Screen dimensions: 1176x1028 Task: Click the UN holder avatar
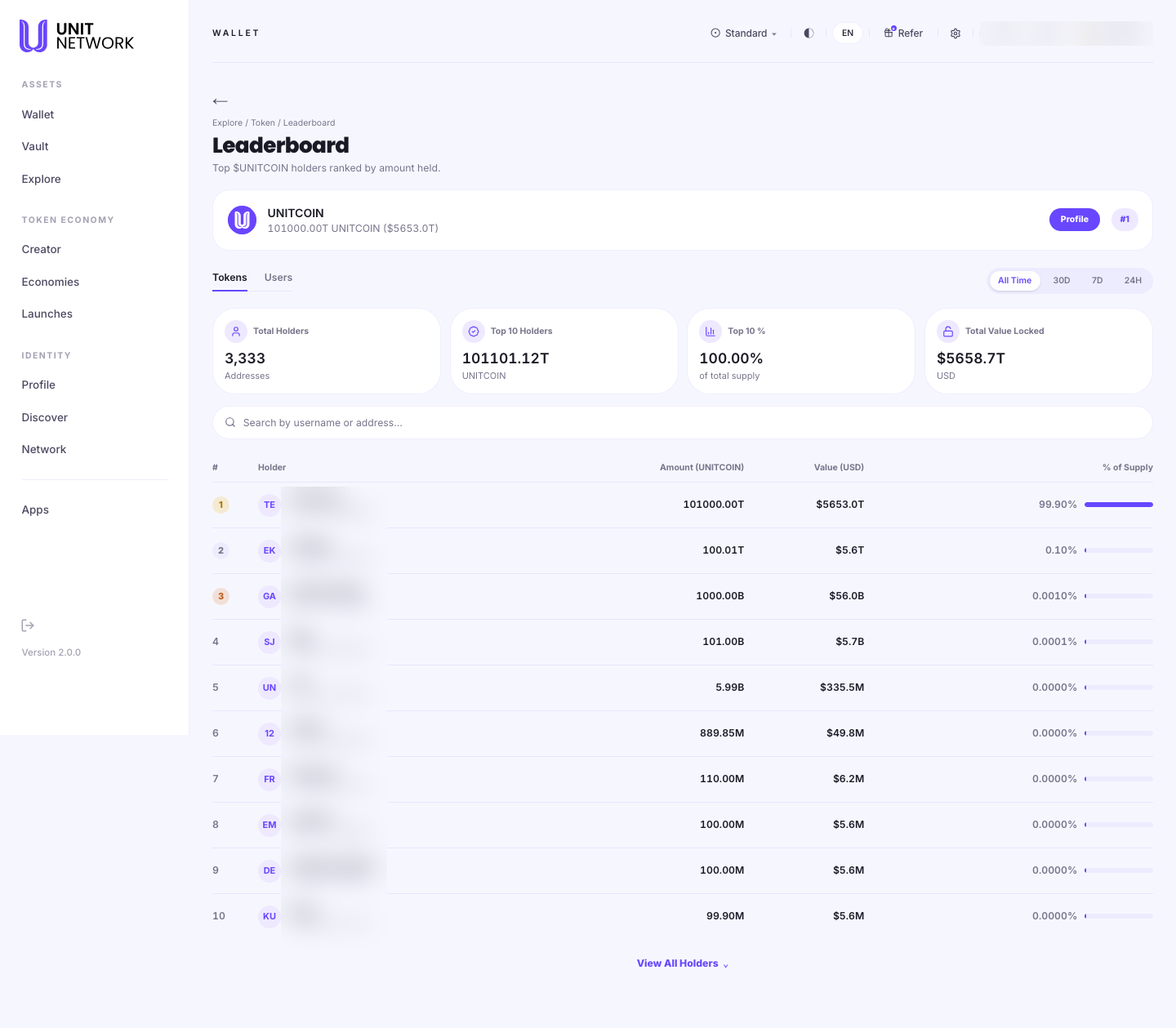(269, 688)
